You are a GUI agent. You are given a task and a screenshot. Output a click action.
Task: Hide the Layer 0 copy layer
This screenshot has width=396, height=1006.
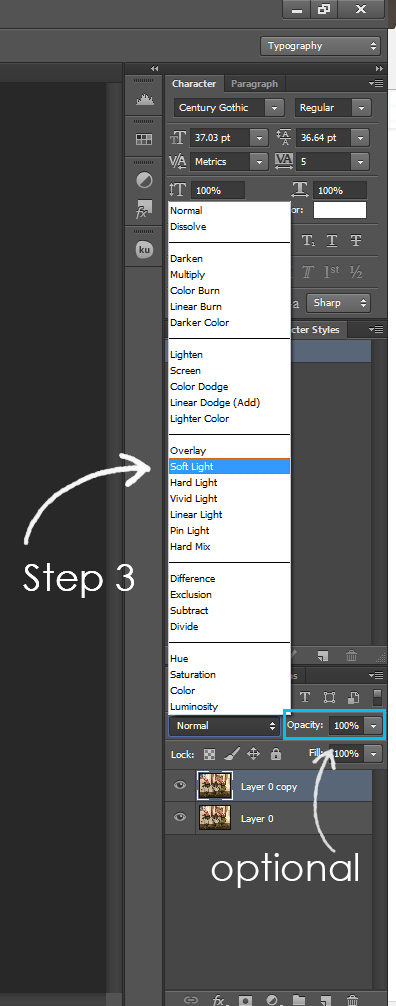coord(180,785)
